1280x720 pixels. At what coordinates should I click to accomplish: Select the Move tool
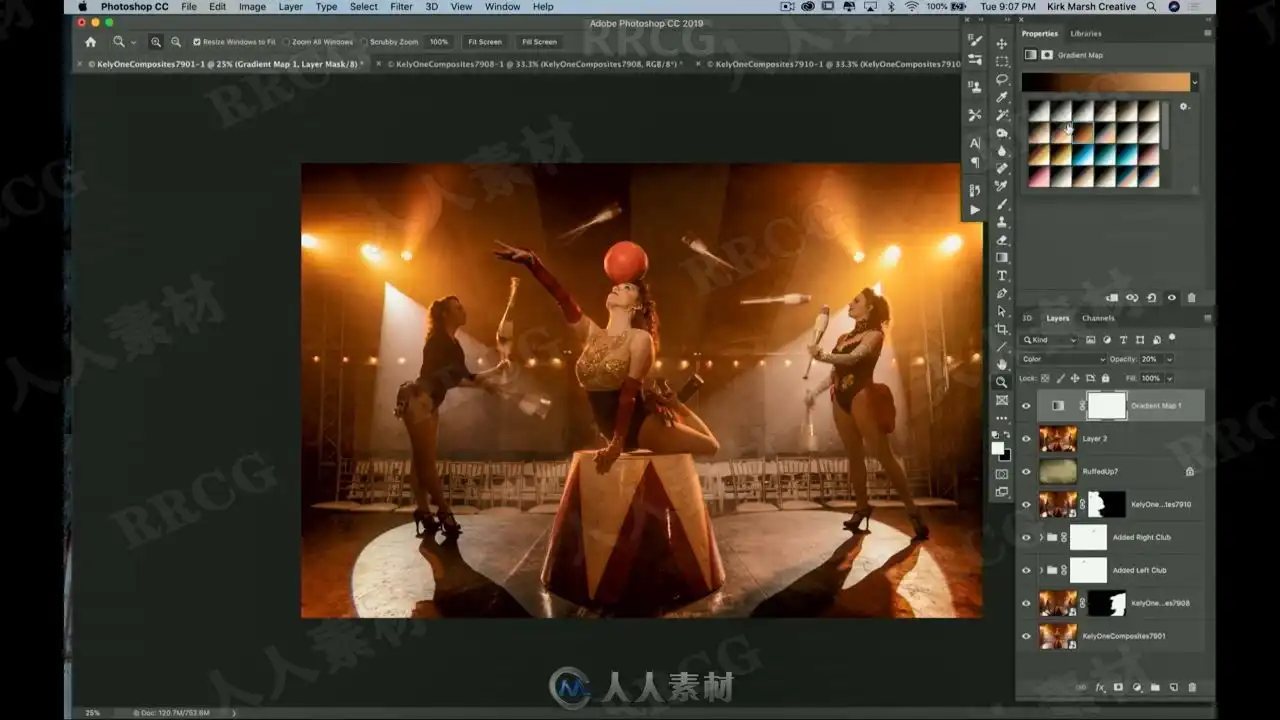tap(1002, 43)
